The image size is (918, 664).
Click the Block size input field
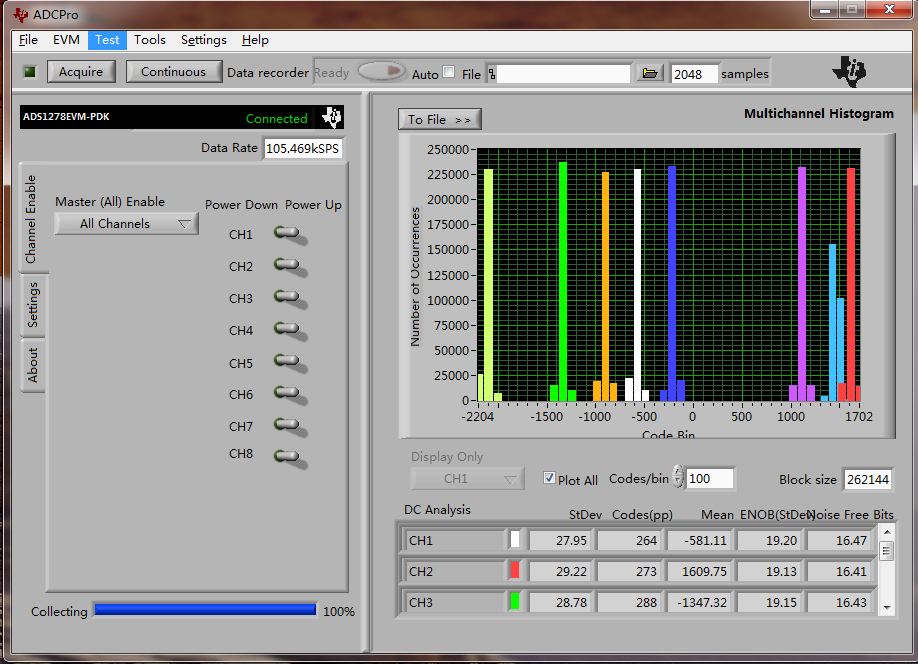867,479
